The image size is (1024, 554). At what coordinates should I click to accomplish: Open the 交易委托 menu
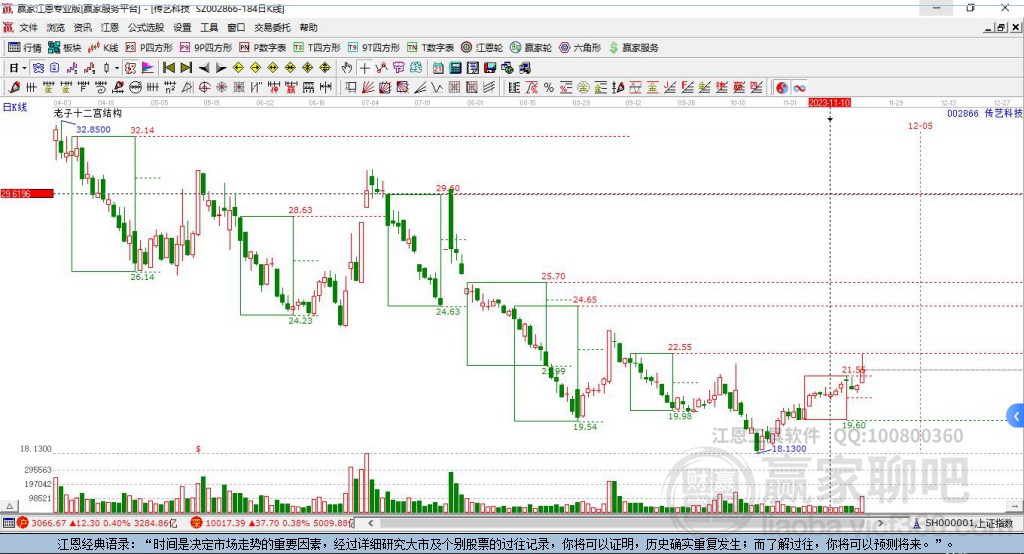pos(272,27)
